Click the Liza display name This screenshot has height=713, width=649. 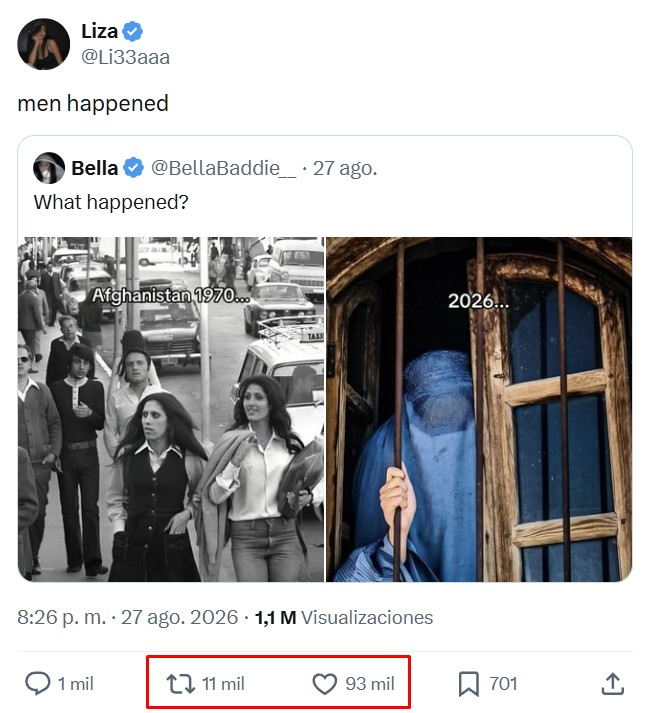tap(100, 31)
